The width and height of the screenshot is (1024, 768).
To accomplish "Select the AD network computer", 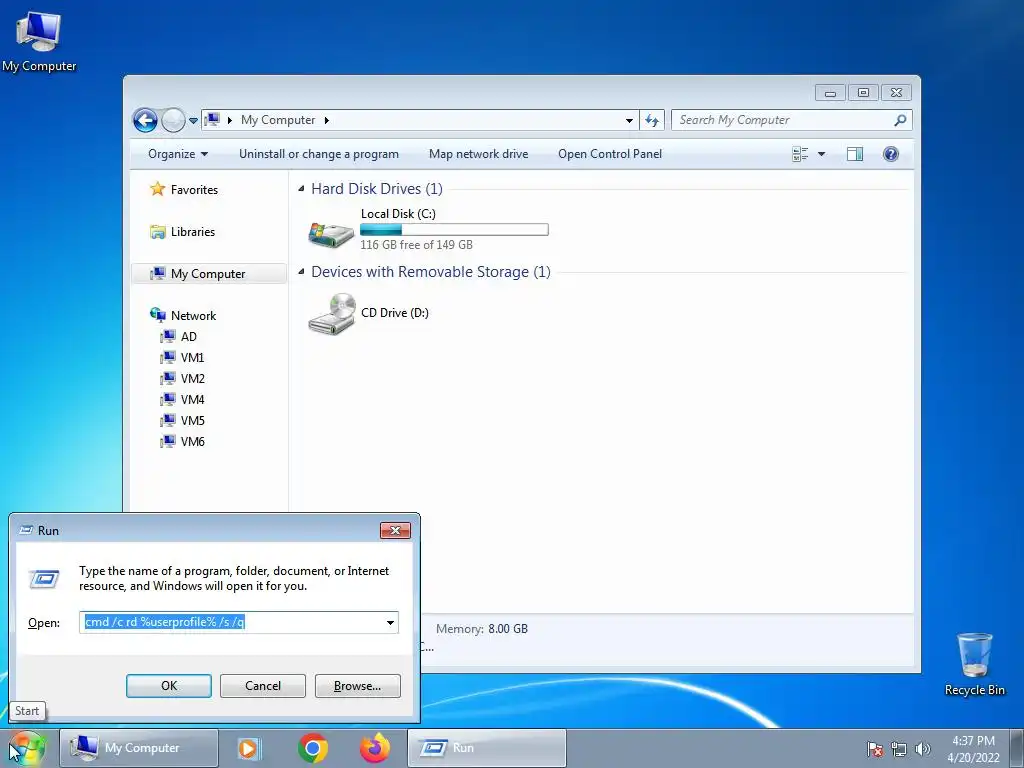I will click(x=189, y=337).
